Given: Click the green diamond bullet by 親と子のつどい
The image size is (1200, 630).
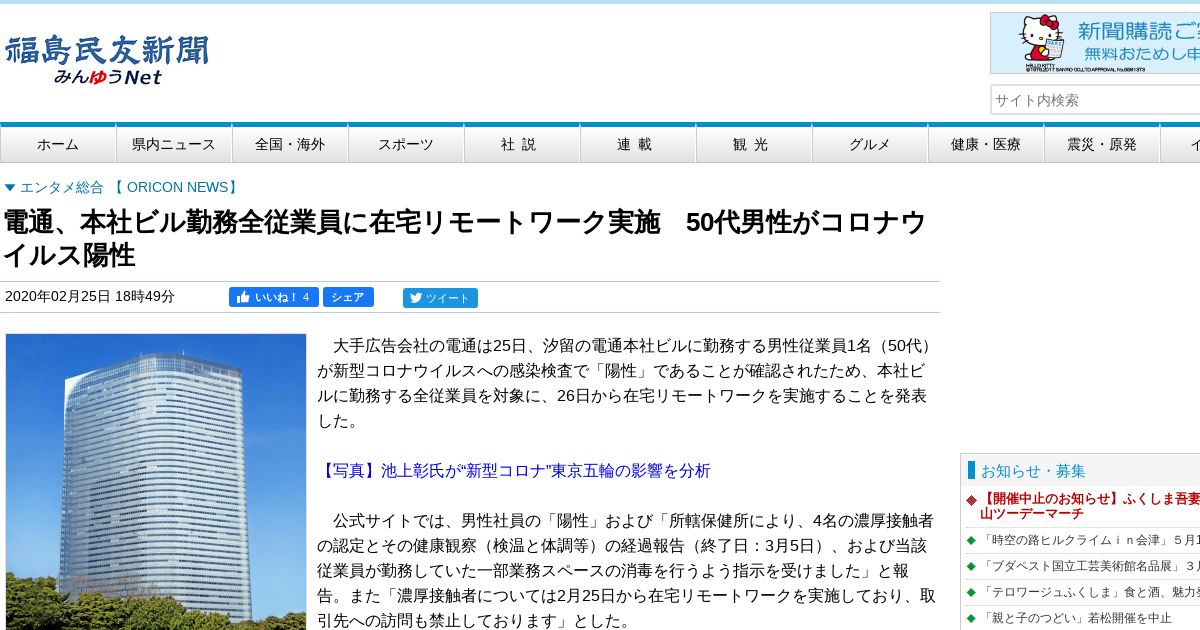Looking at the screenshot, I should click(x=971, y=618).
